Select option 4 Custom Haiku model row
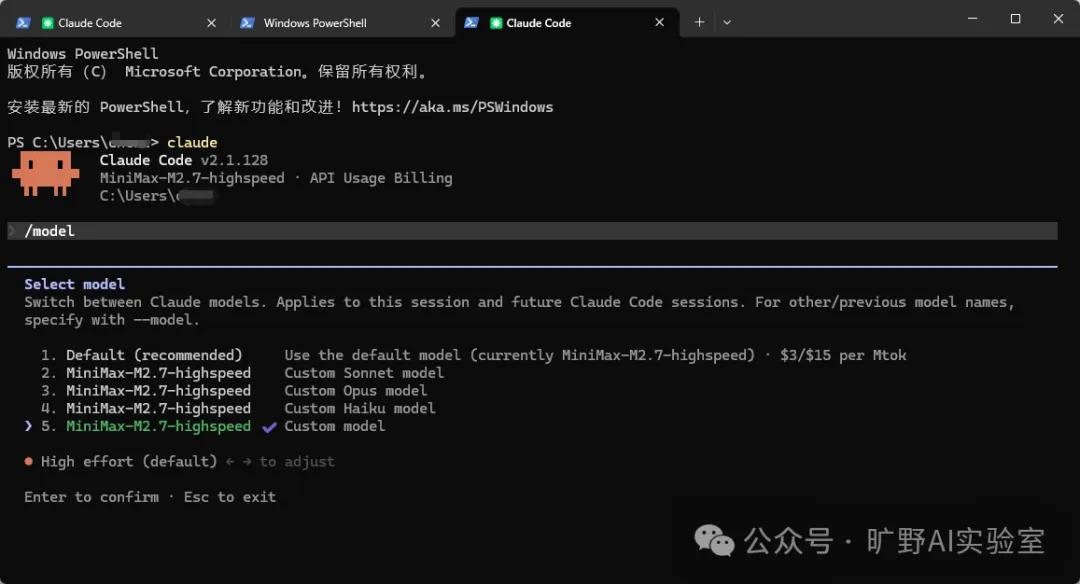Viewport: 1080px width, 584px height. (238, 408)
